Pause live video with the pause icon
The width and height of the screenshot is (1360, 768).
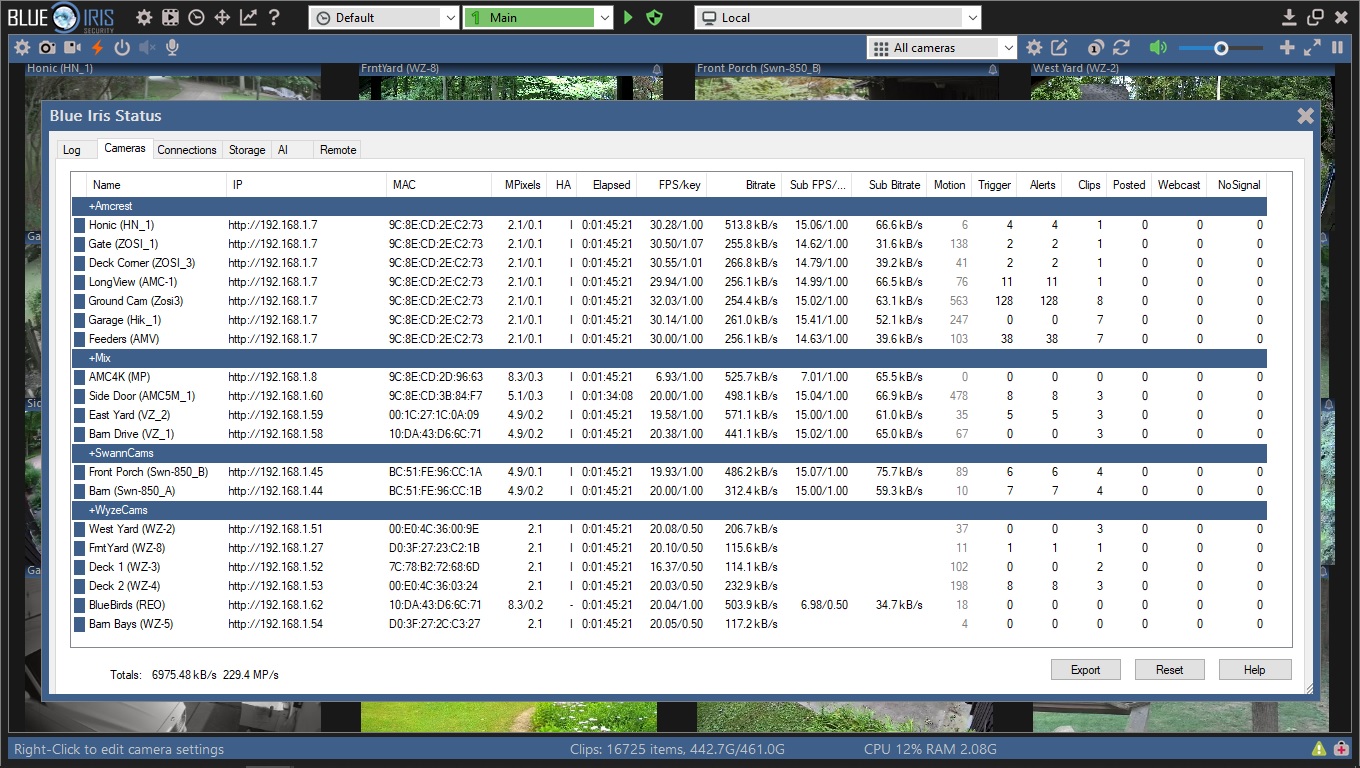pos(1337,47)
